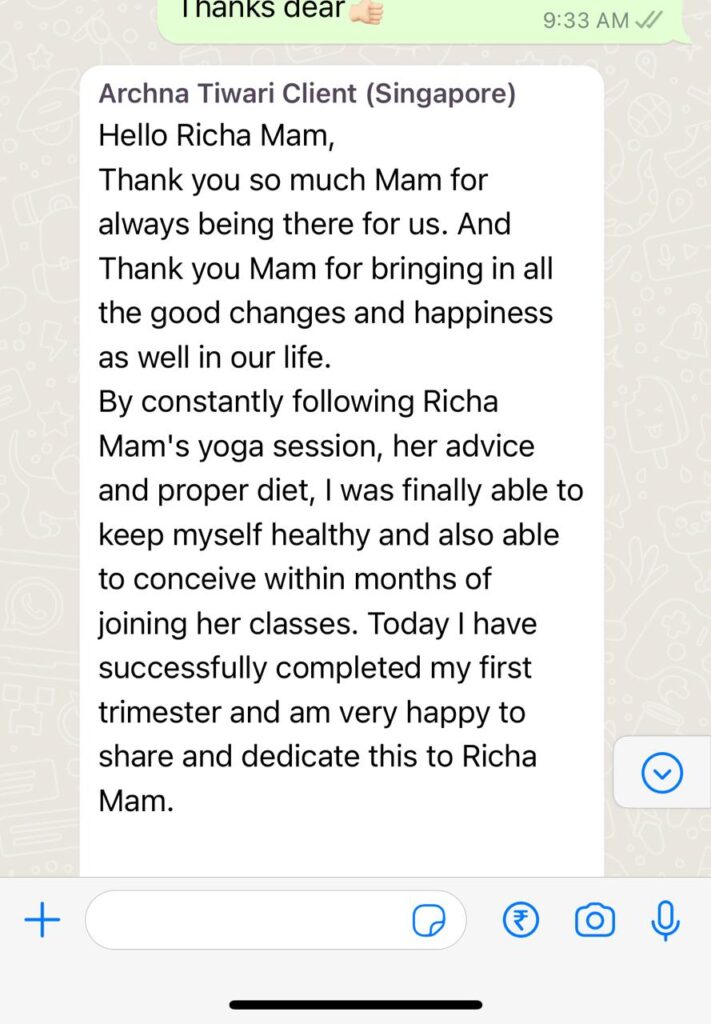Tap the microphone to record voice message
This screenshot has height=1024, width=711.
(x=665, y=920)
